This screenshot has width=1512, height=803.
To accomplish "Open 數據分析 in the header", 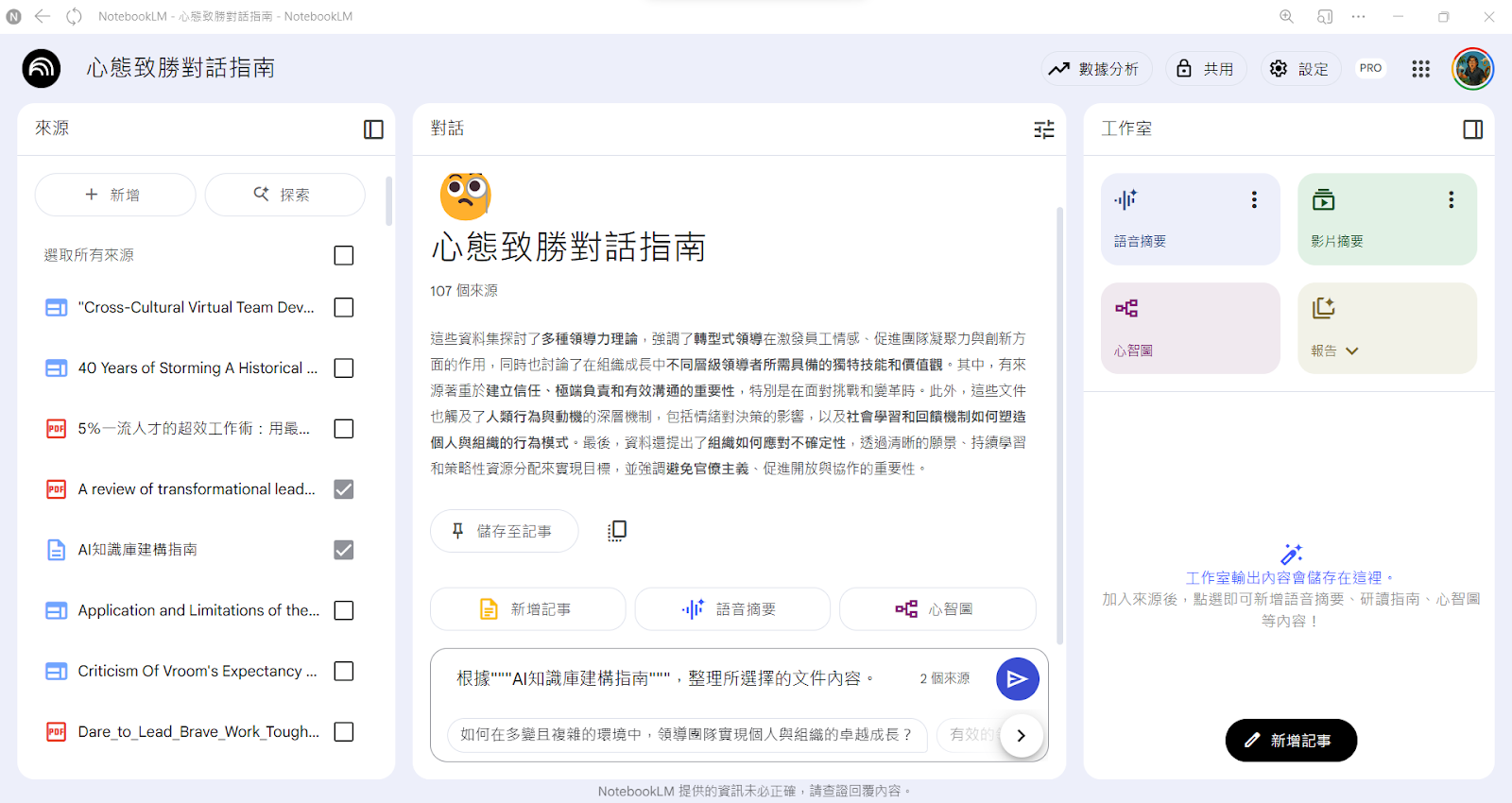I will click(x=1096, y=68).
